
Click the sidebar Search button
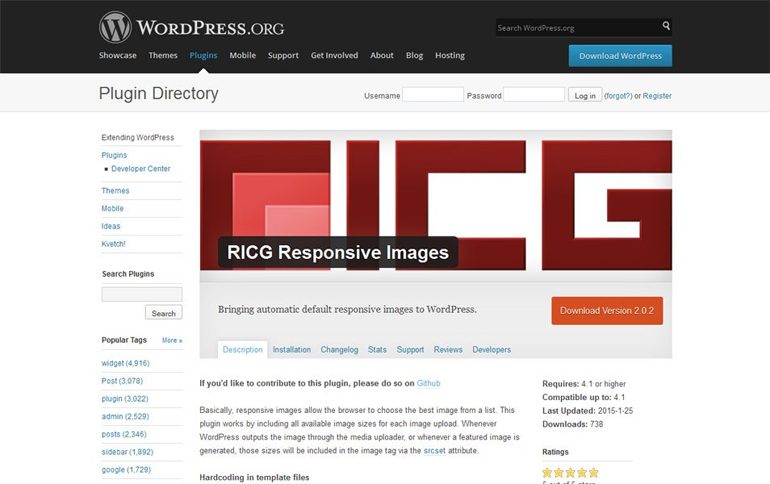164,313
